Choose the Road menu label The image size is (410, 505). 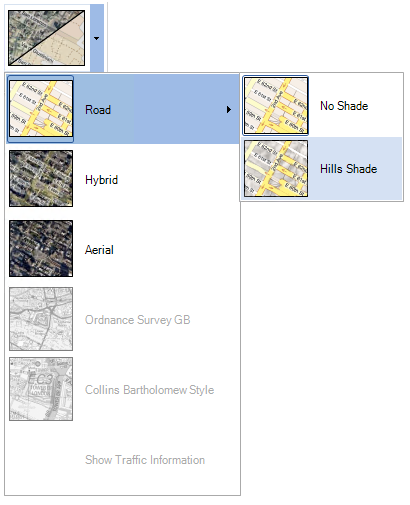pos(98,110)
